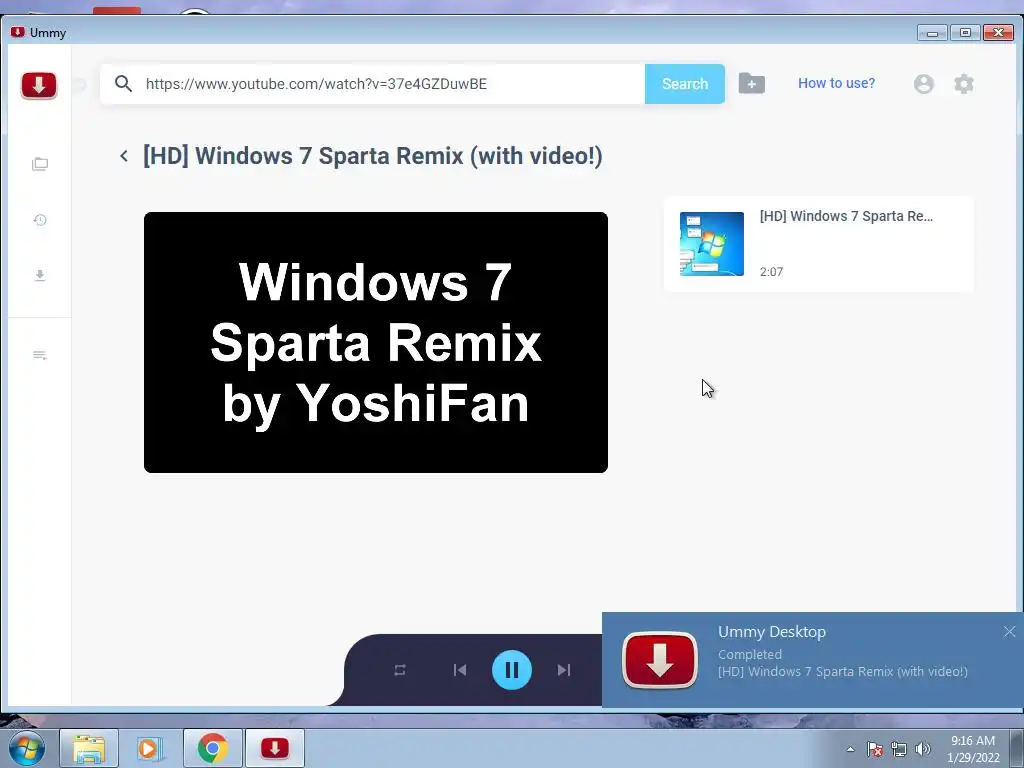Screen dimensions: 1024x768
Task: Minimize the Ummy window
Action: click(932, 33)
